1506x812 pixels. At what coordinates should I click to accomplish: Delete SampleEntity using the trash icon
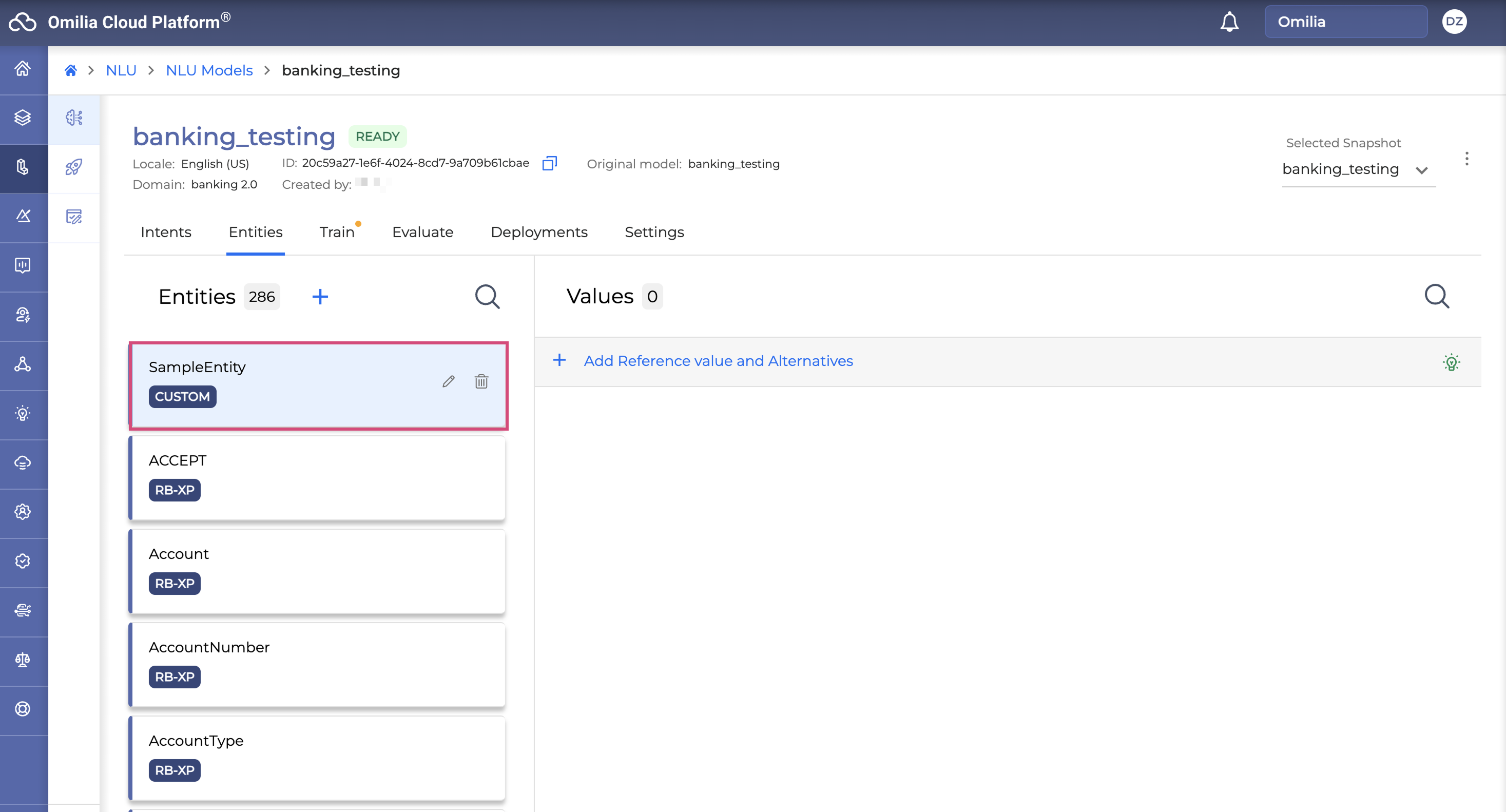coord(481,382)
